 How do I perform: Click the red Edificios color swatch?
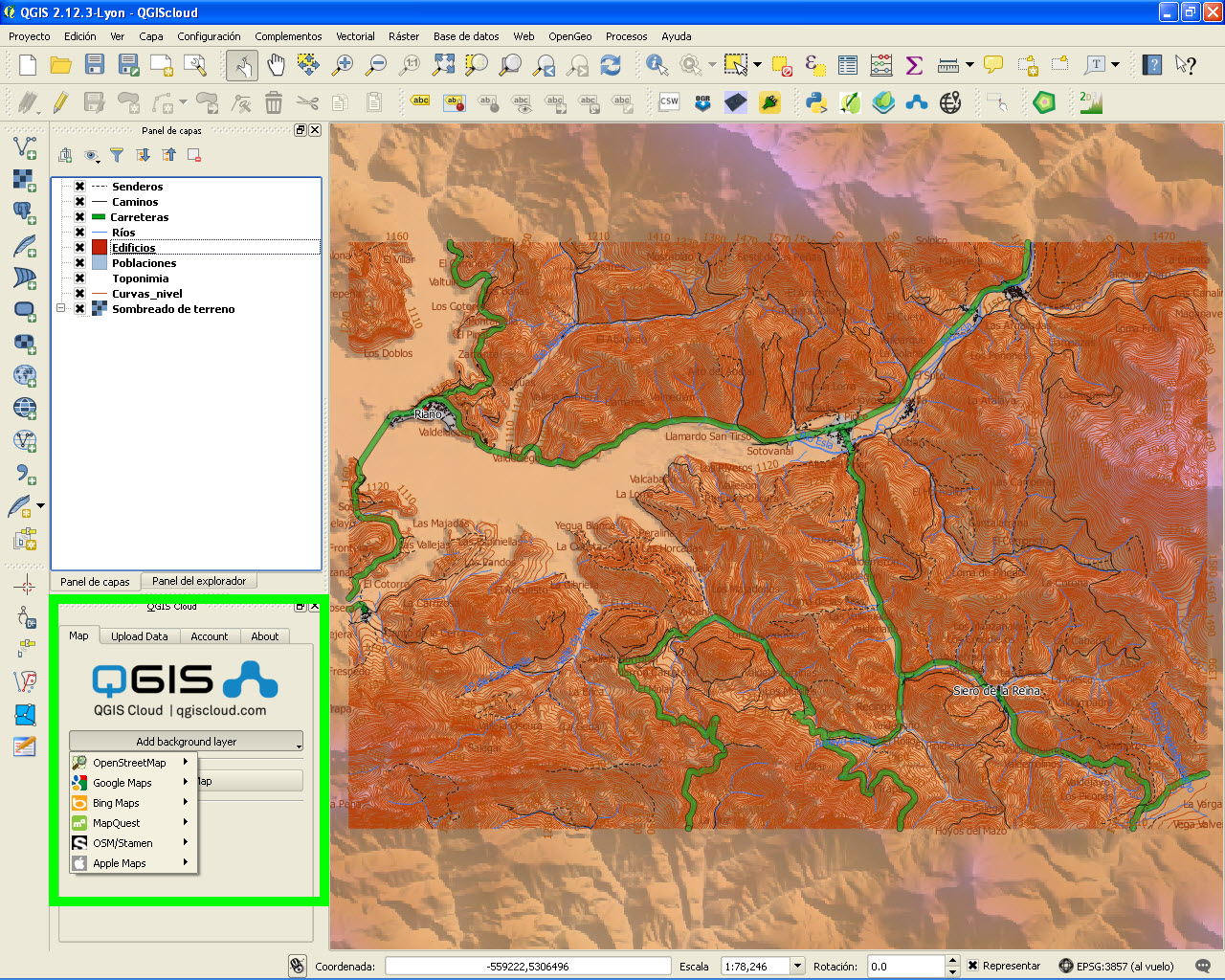99,247
